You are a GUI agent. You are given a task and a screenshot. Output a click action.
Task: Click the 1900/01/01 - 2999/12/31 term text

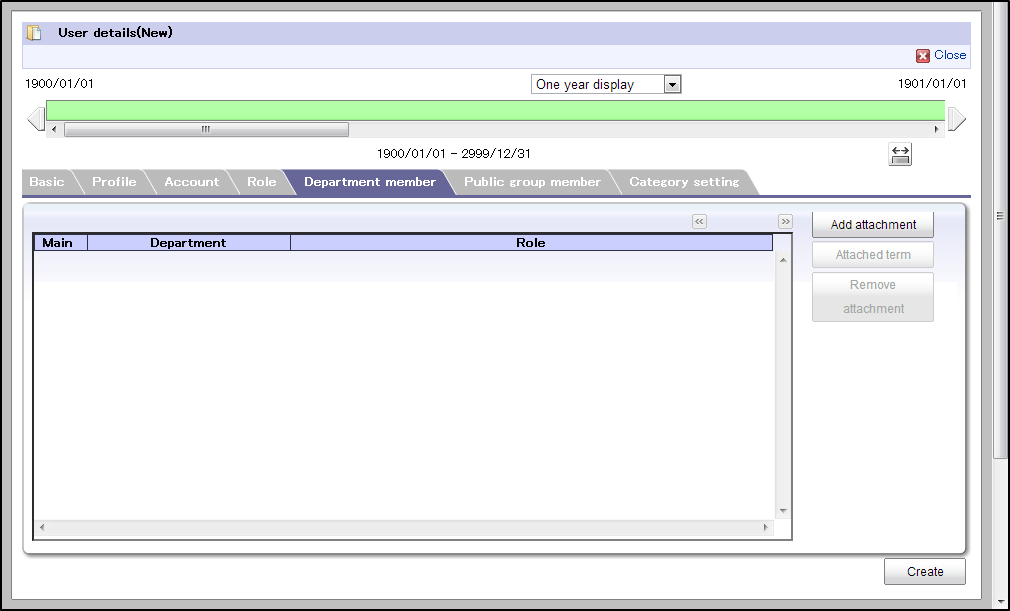pyautogui.click(x=453, y=154)
